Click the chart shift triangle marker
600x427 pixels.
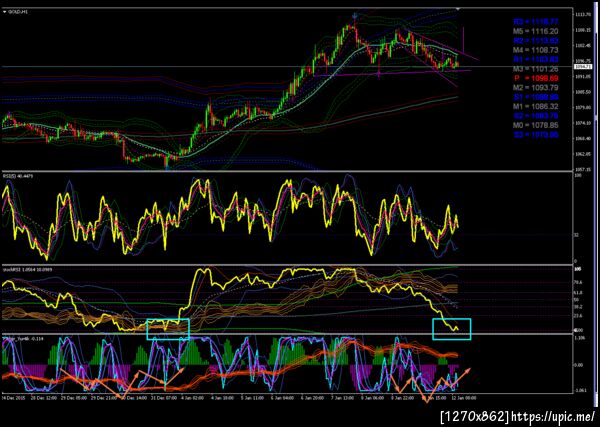pyautogui.click(x=458, y=8)
